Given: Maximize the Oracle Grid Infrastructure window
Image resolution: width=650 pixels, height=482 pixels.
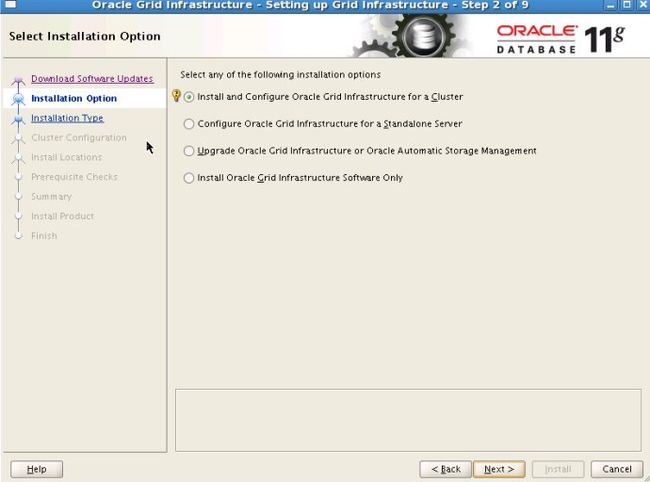Looking at the screenshot, I should (627, 5).
